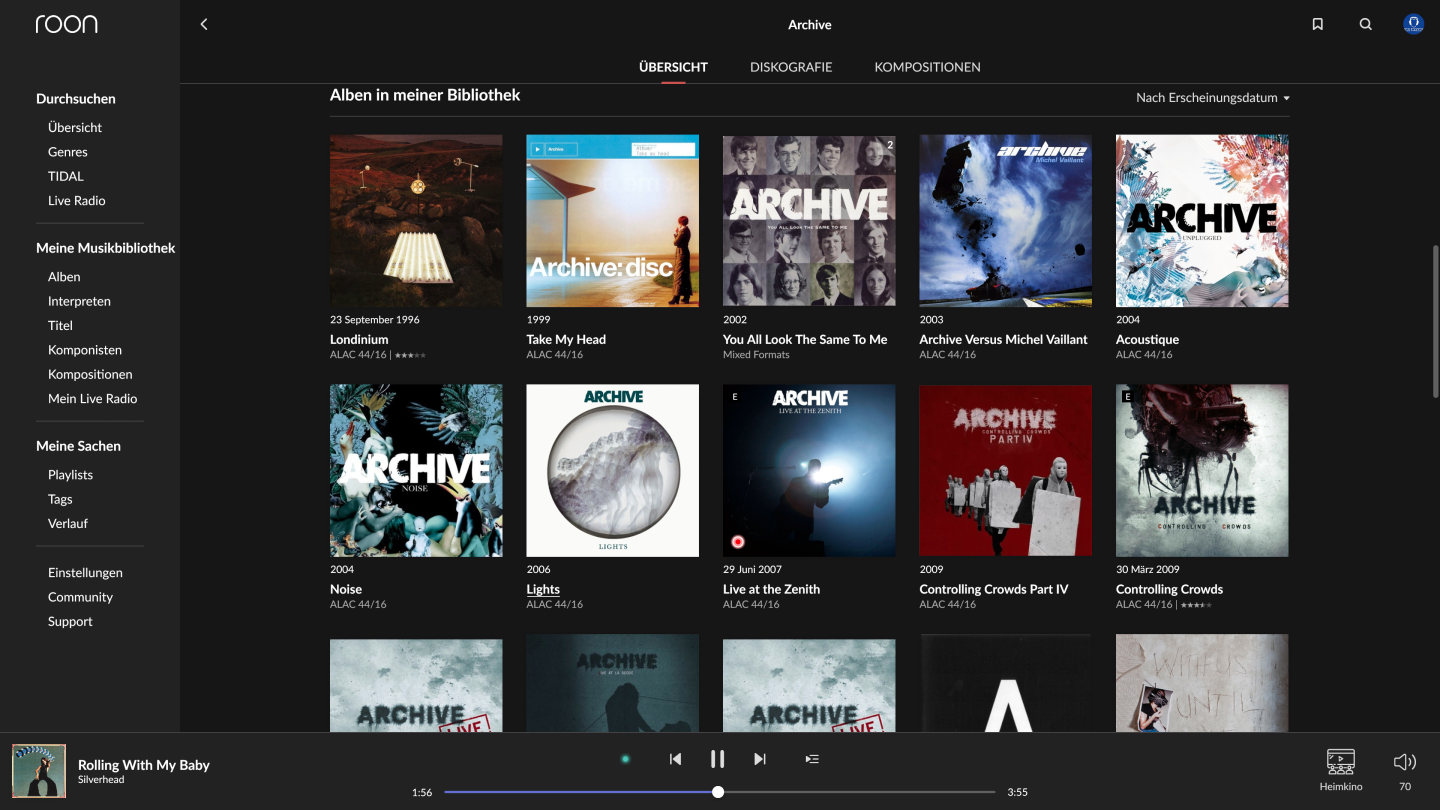Image resolution: width=1440 pixels, height=810 pixels.
Task: Open the Support link
Action: 70,622
